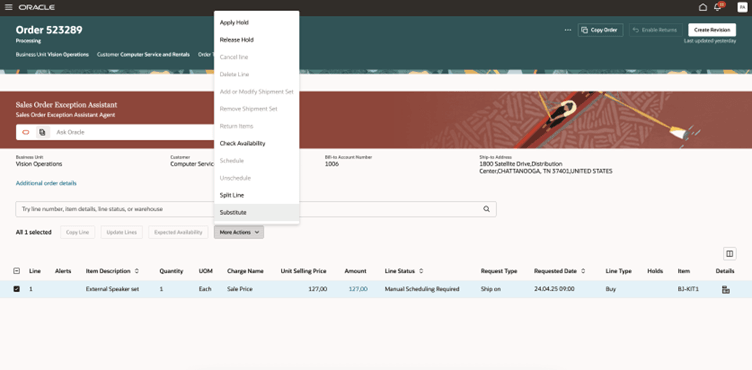This screenshot has height=370, width=752.
Task: Open the PA user profile avatar
Action: click(742, 7)
